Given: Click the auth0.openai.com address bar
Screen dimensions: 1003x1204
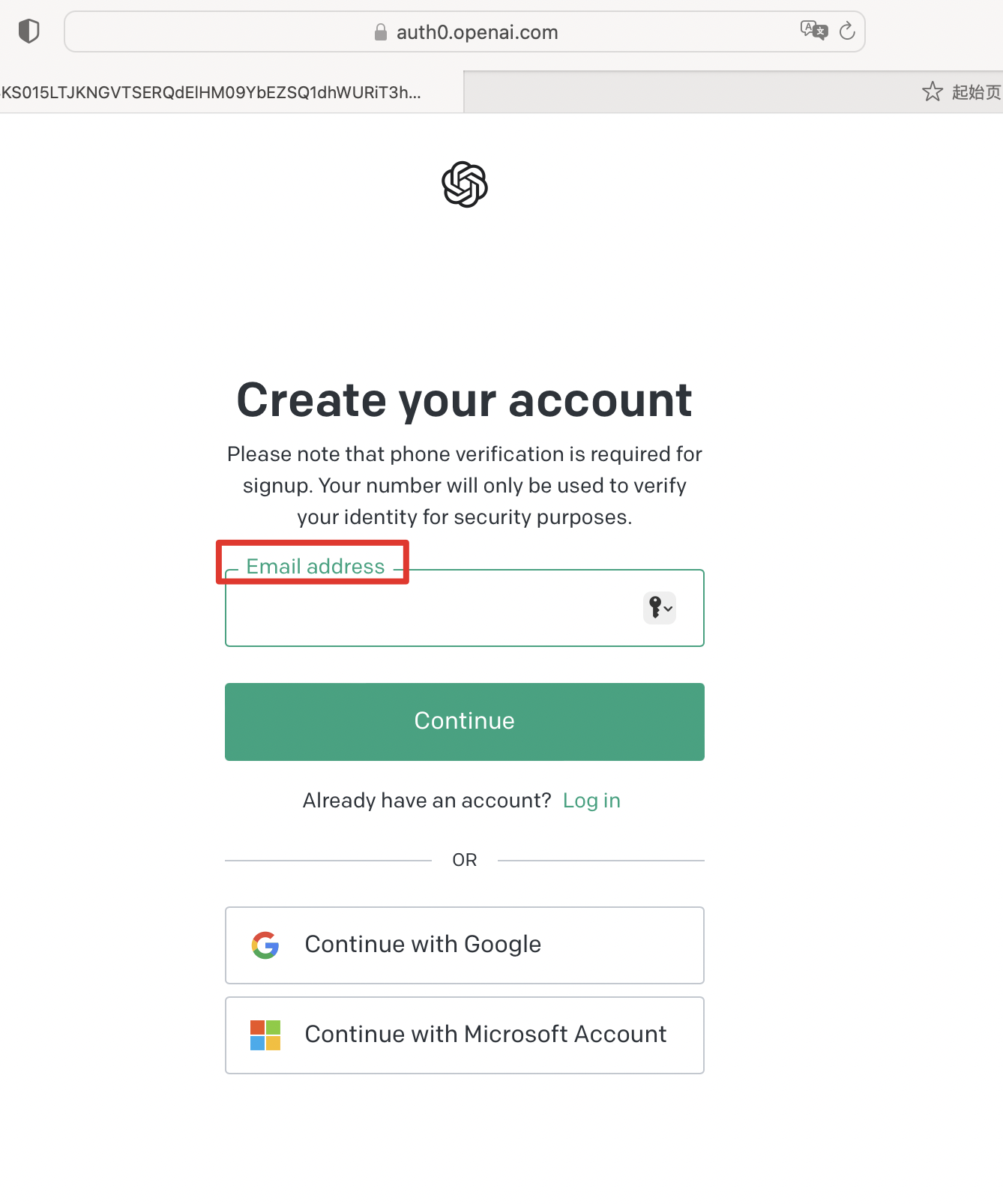Looking at the screenshot, I should (465, 31).
